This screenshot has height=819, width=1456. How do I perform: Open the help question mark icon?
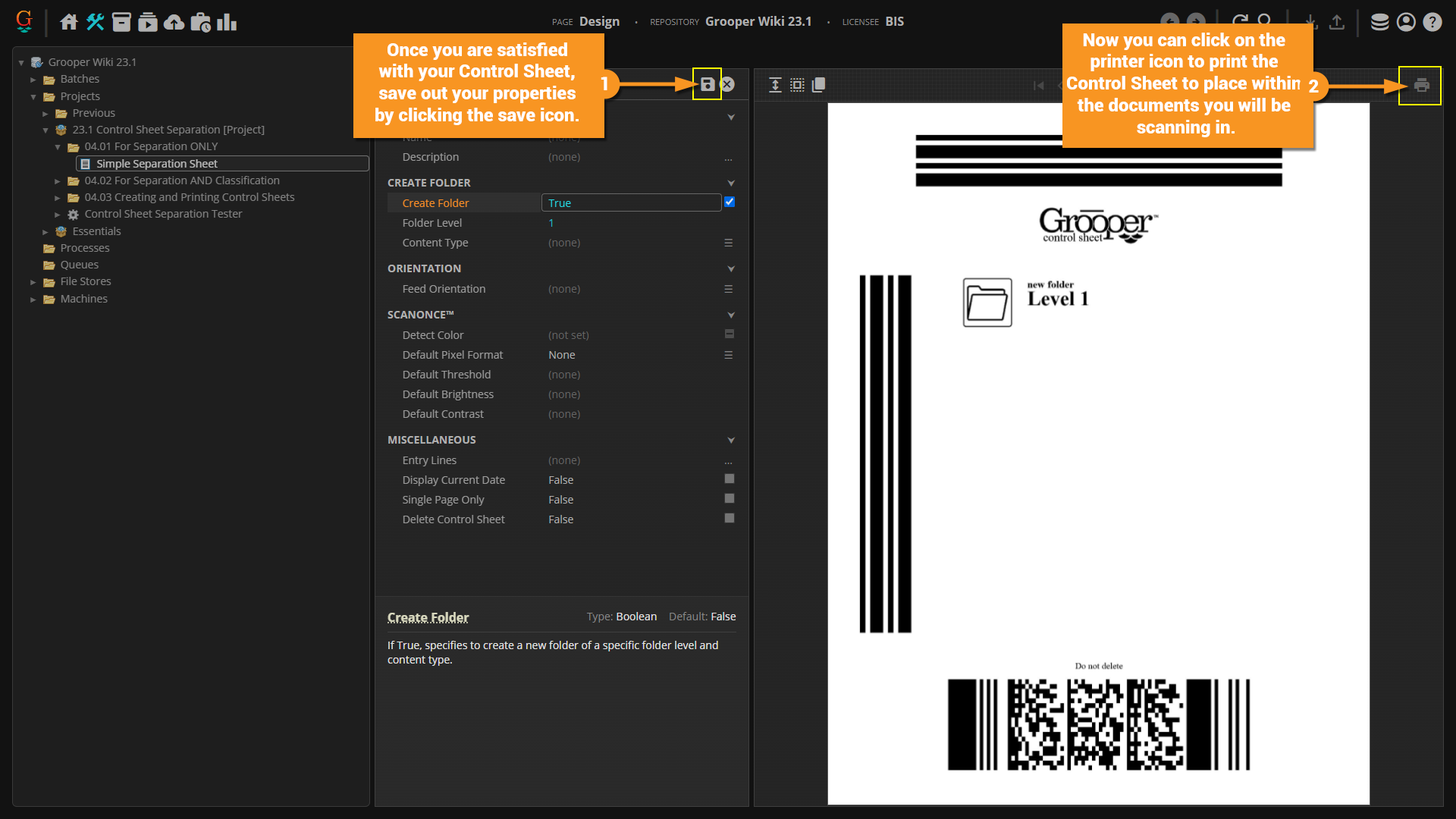[1432, 22]
